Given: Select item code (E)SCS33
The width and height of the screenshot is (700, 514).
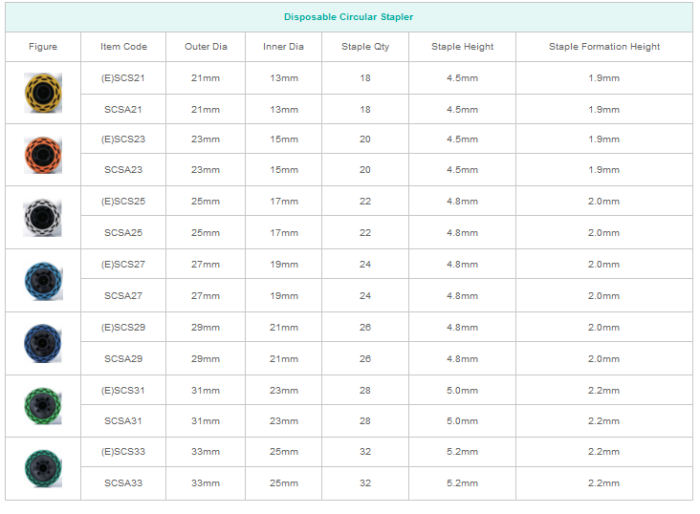Looking at the screenshot, I should point(124,452).
